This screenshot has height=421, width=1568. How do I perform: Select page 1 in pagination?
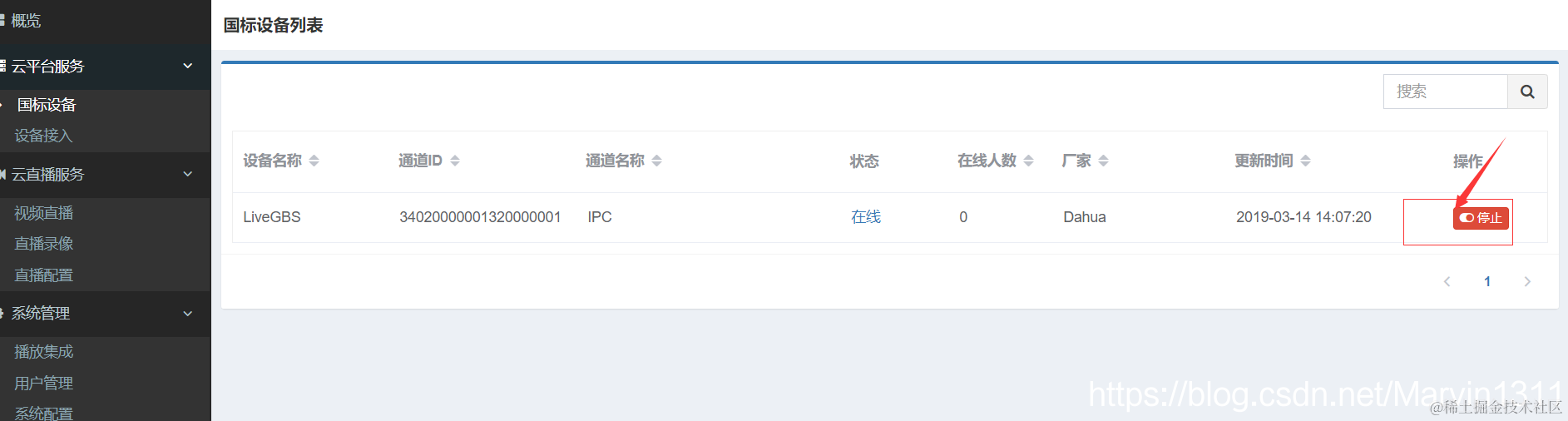pyautogui.click(x=1487, y=281)
